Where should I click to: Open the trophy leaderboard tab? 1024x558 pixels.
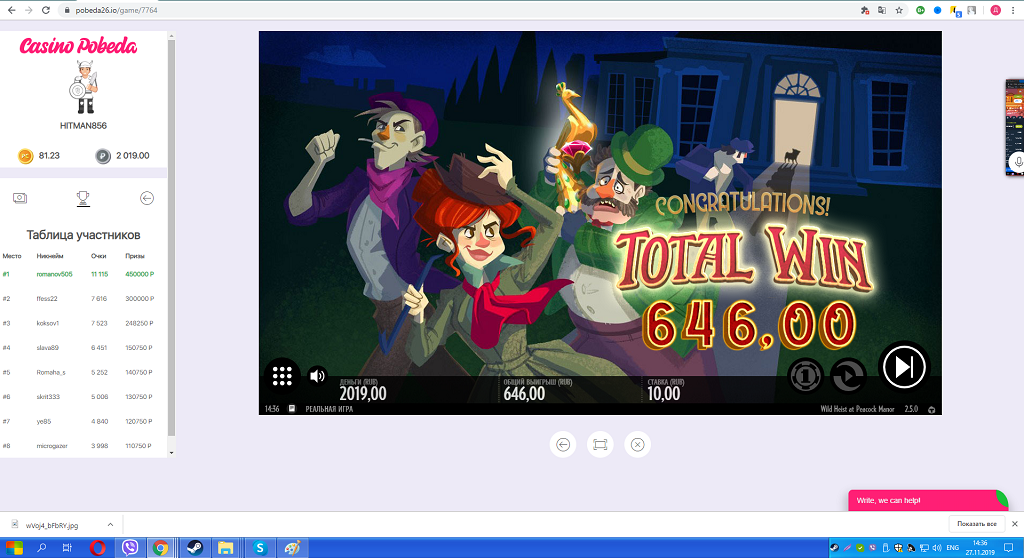click(x=83, y=198)
